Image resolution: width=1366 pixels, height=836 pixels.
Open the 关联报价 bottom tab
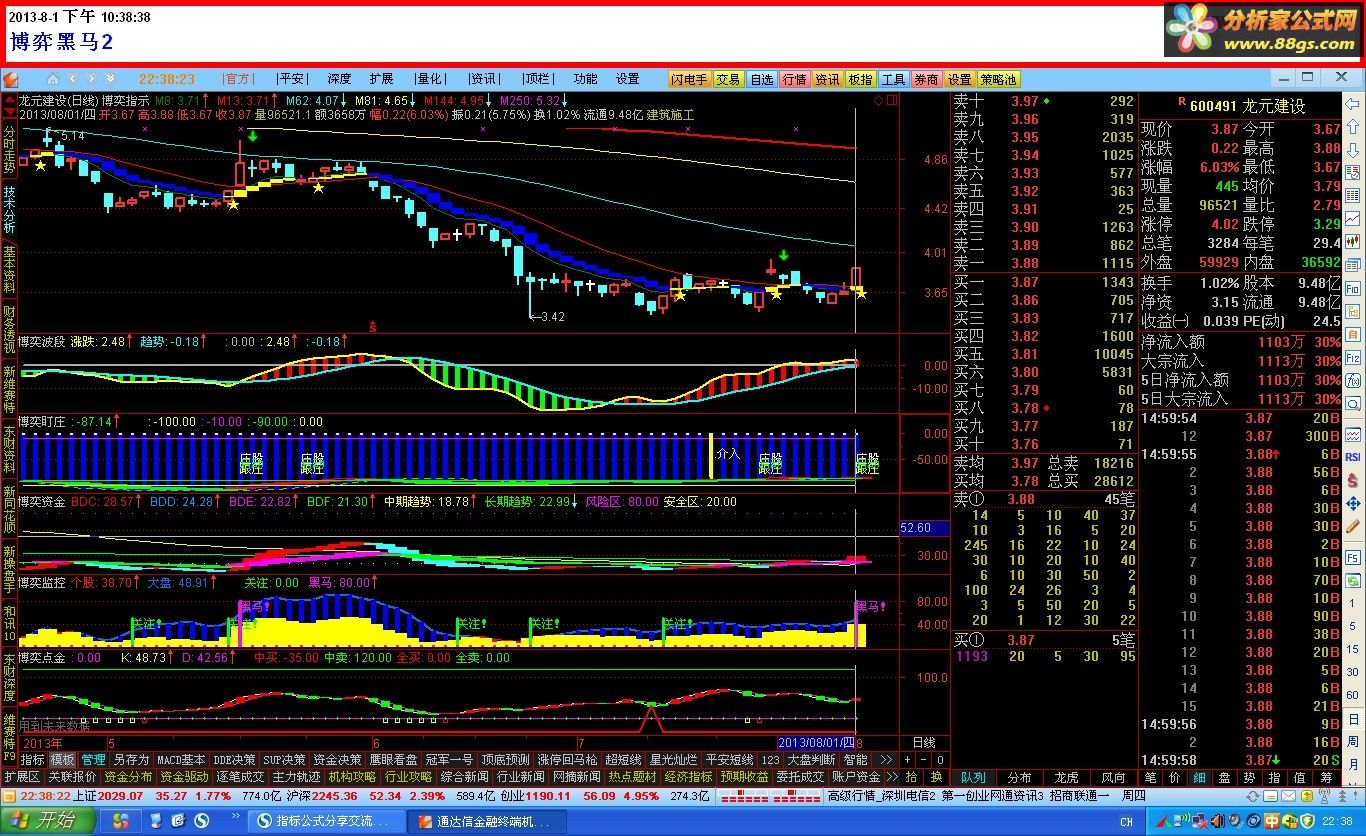click(x=72, y=777)
